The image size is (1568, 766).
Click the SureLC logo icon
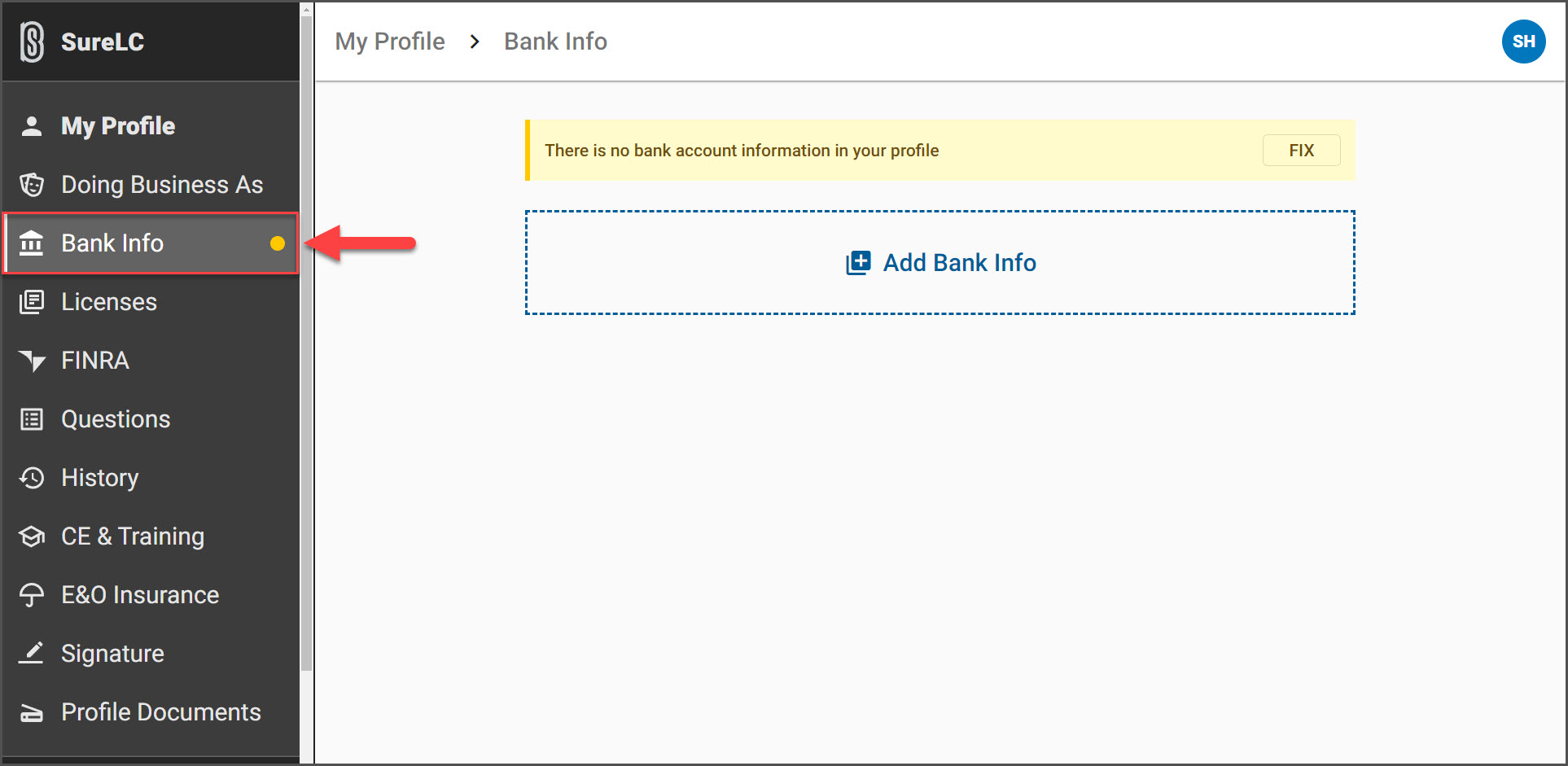[32, 42]
